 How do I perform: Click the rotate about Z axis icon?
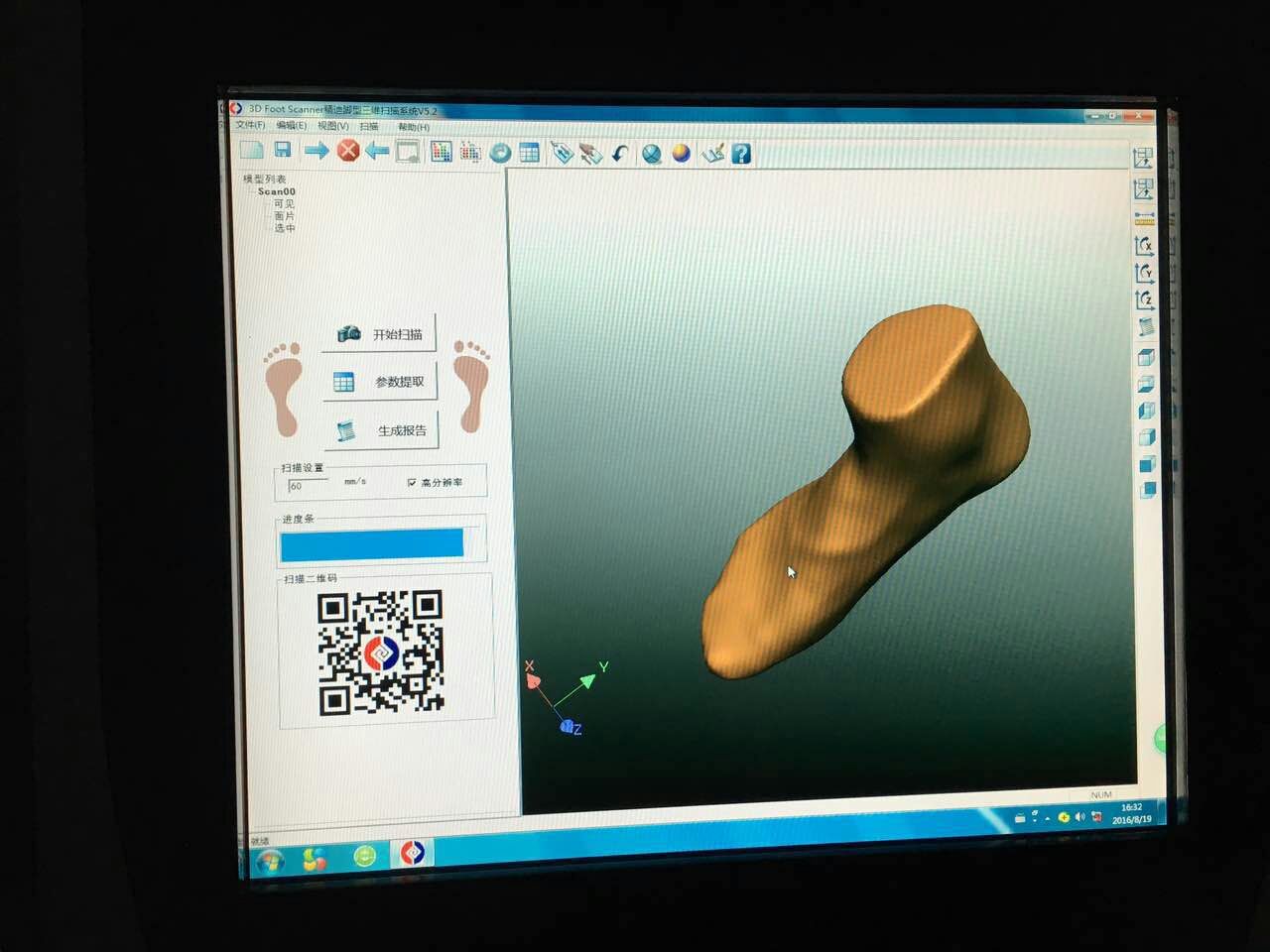pyautogui.click(x=1144, y=298)
